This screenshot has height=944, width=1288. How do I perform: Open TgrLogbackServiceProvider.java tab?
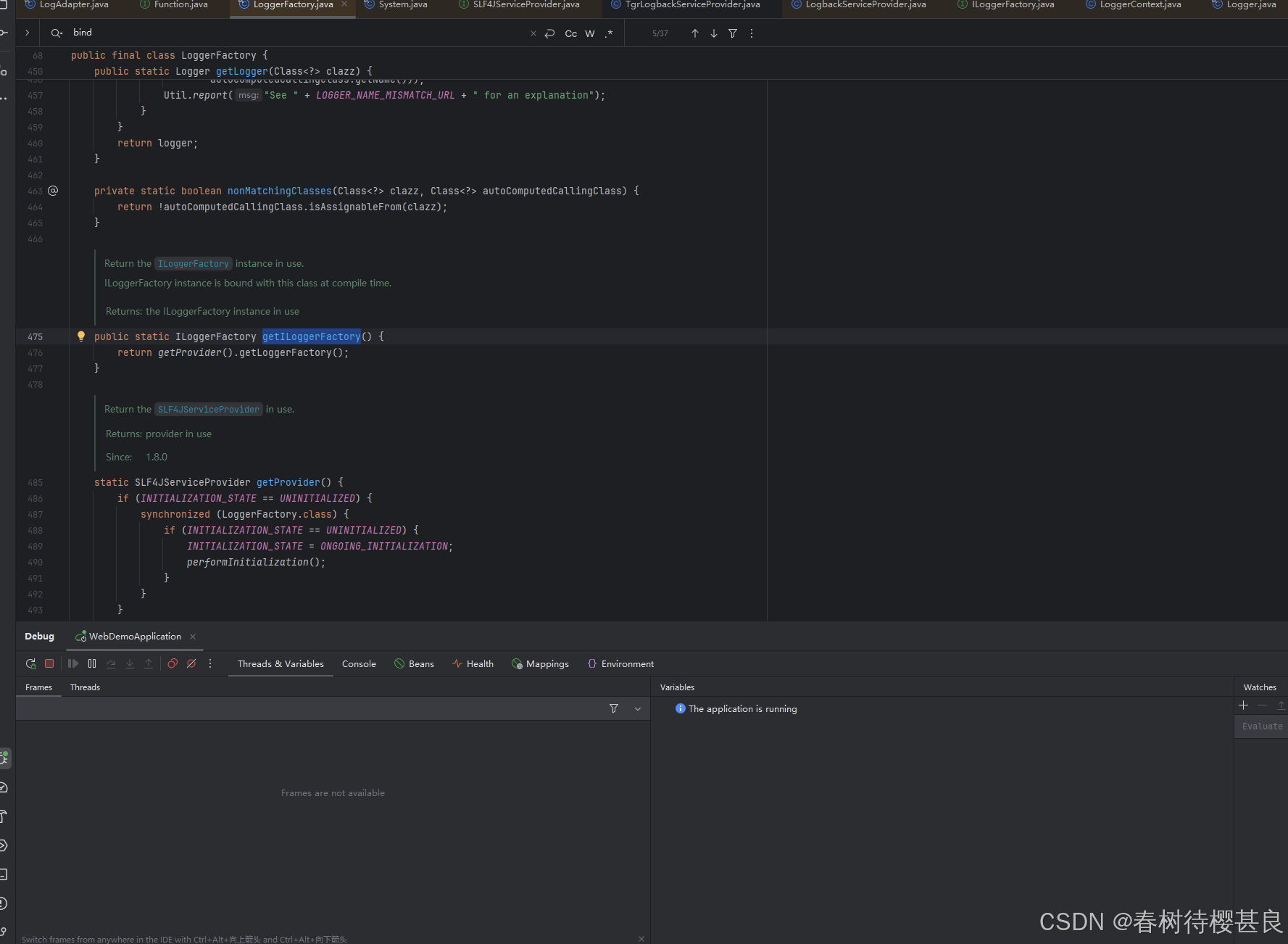tap(686, 5)
